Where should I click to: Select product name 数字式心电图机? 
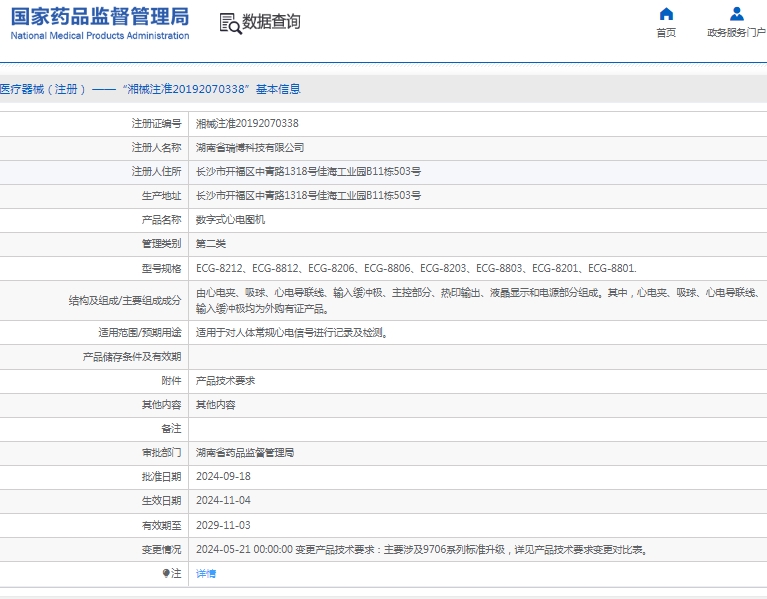(230, 220)
